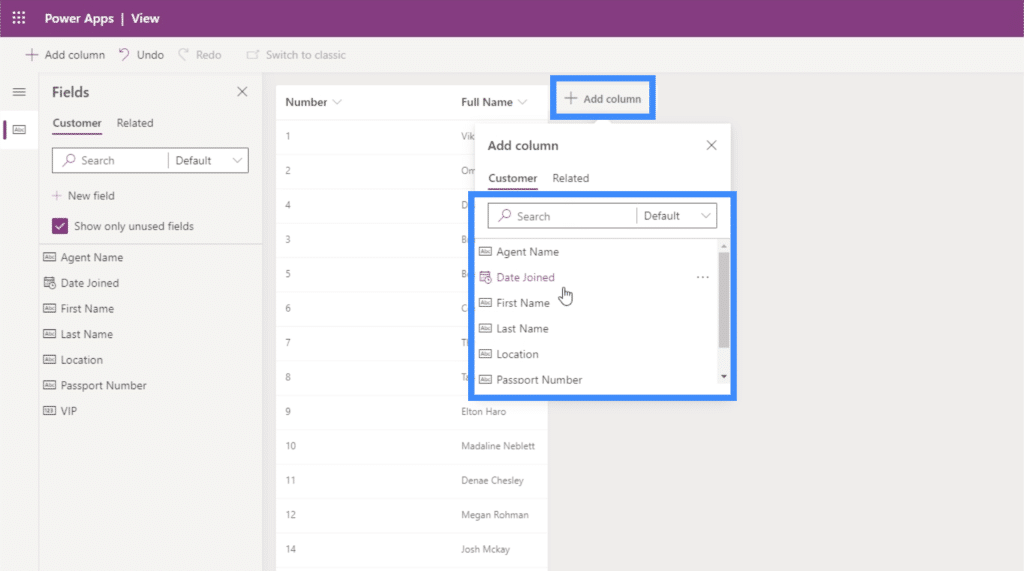
Task: Click the Agent Name text-type icon in popup
Action: click(x=485, y=252)
